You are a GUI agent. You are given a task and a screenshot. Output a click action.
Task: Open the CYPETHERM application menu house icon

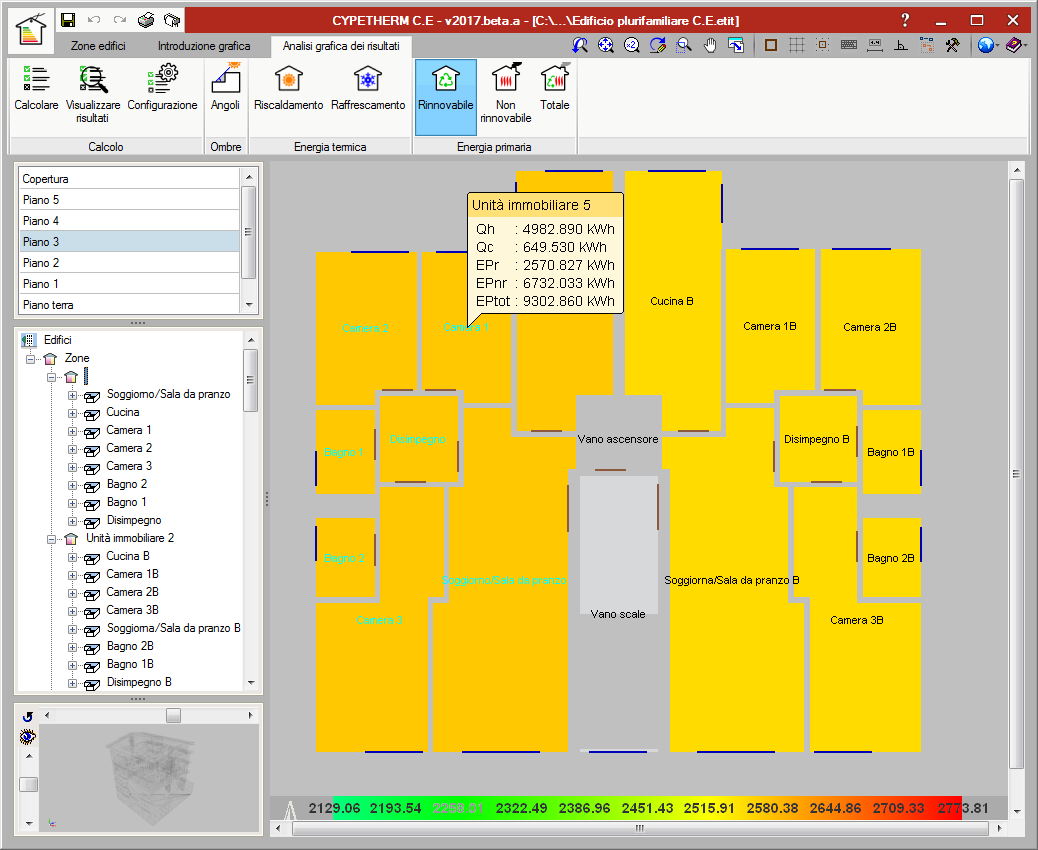[x=30, y=30]
